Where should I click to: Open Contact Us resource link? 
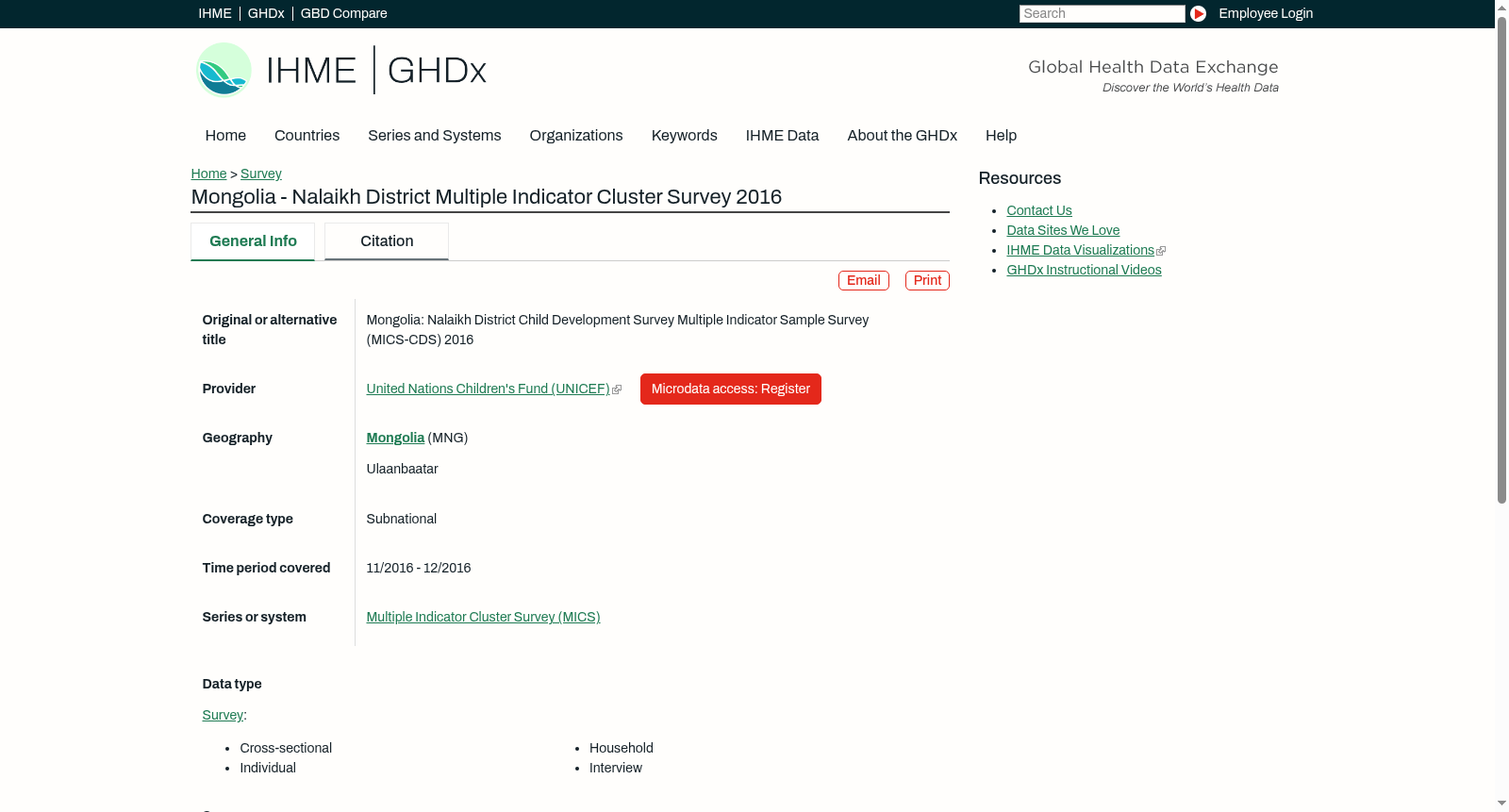click(1038, 210)
